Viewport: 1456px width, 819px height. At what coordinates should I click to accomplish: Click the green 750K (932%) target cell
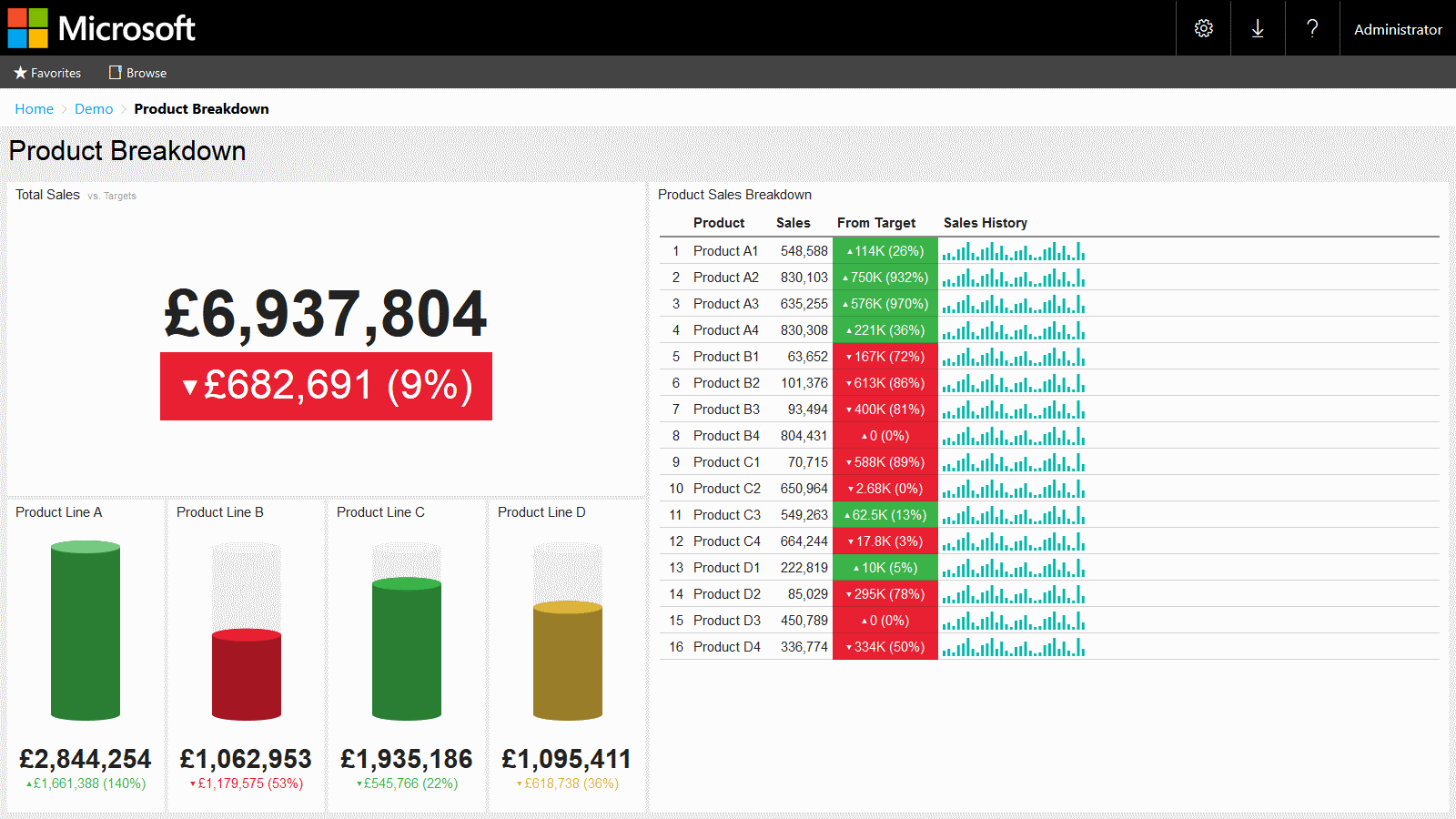(x=885, y=278)
